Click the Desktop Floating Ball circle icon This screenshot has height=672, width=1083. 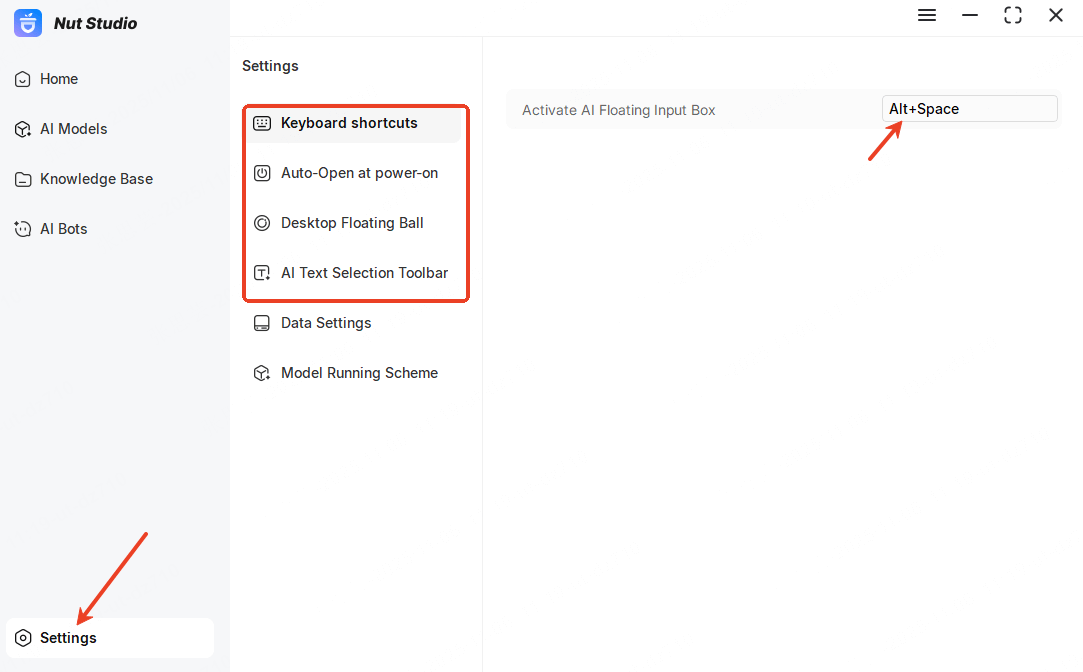click(x=261, y=222)
